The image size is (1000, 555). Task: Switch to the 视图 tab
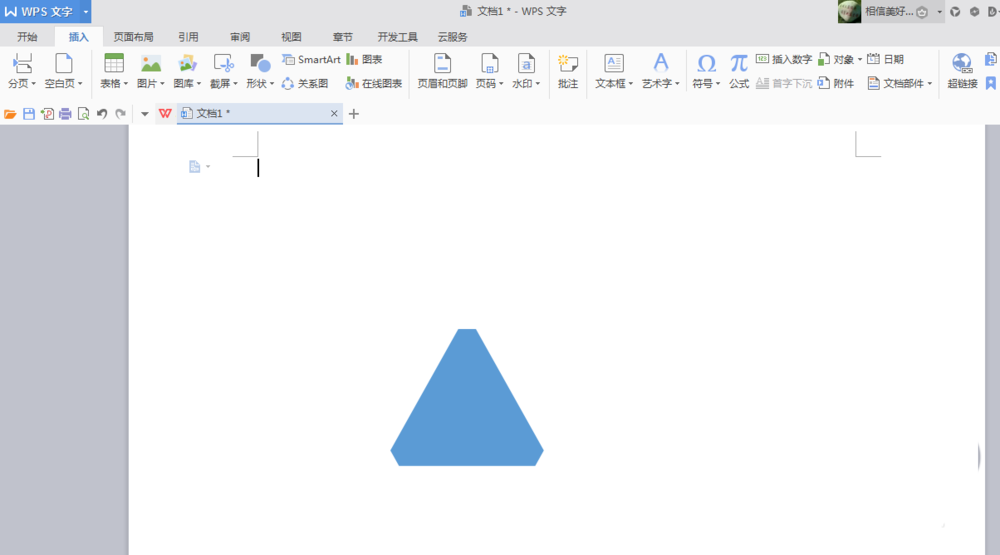coord(291,37)
